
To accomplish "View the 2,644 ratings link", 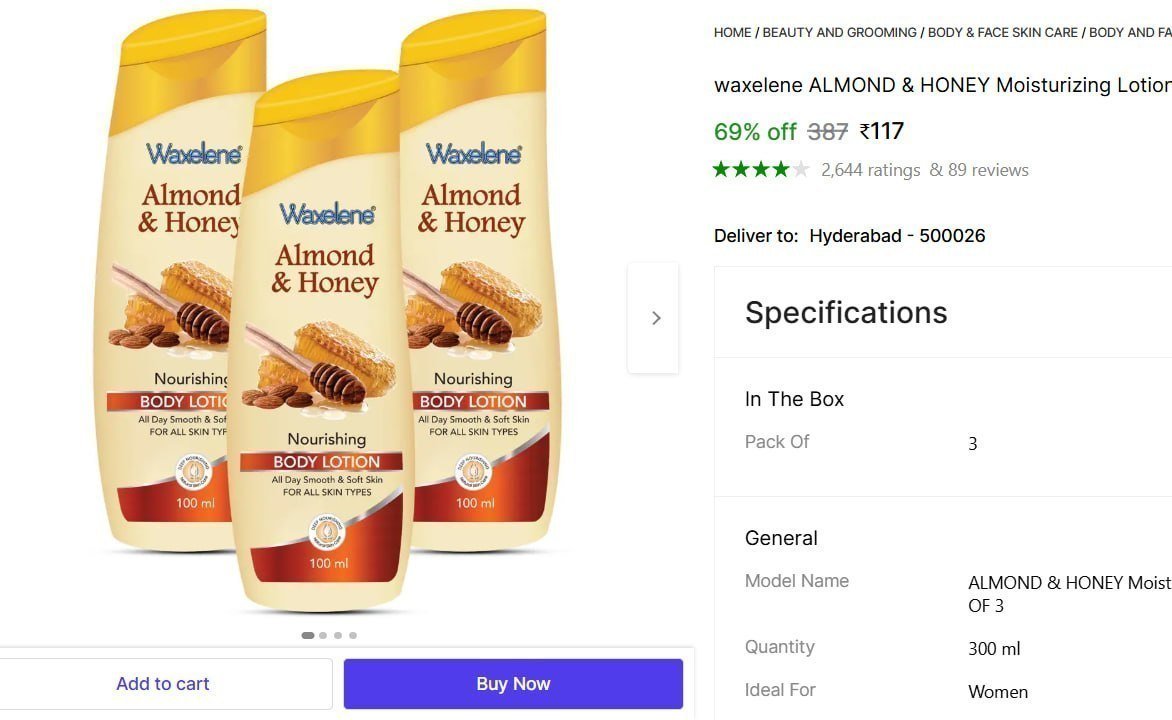I will pyautogui.click(x=870, y=170).
